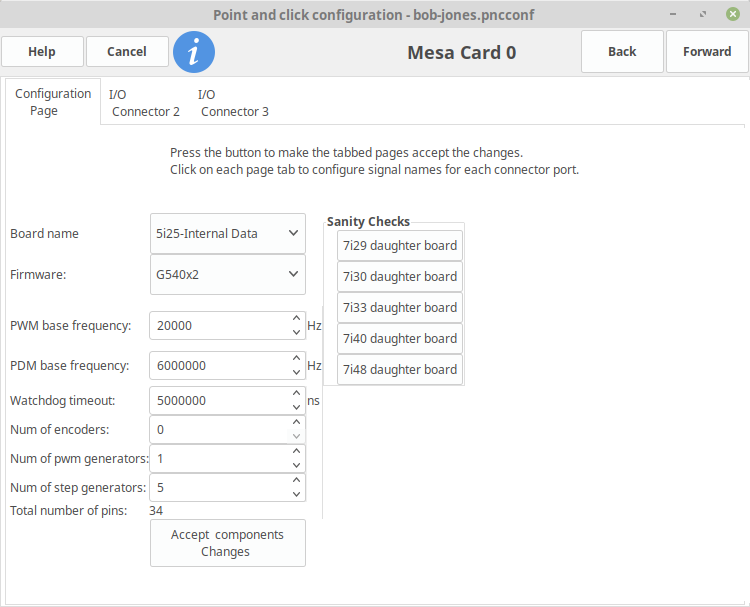
Task: Open the Board name dropdown
Action: click(228, 233)
